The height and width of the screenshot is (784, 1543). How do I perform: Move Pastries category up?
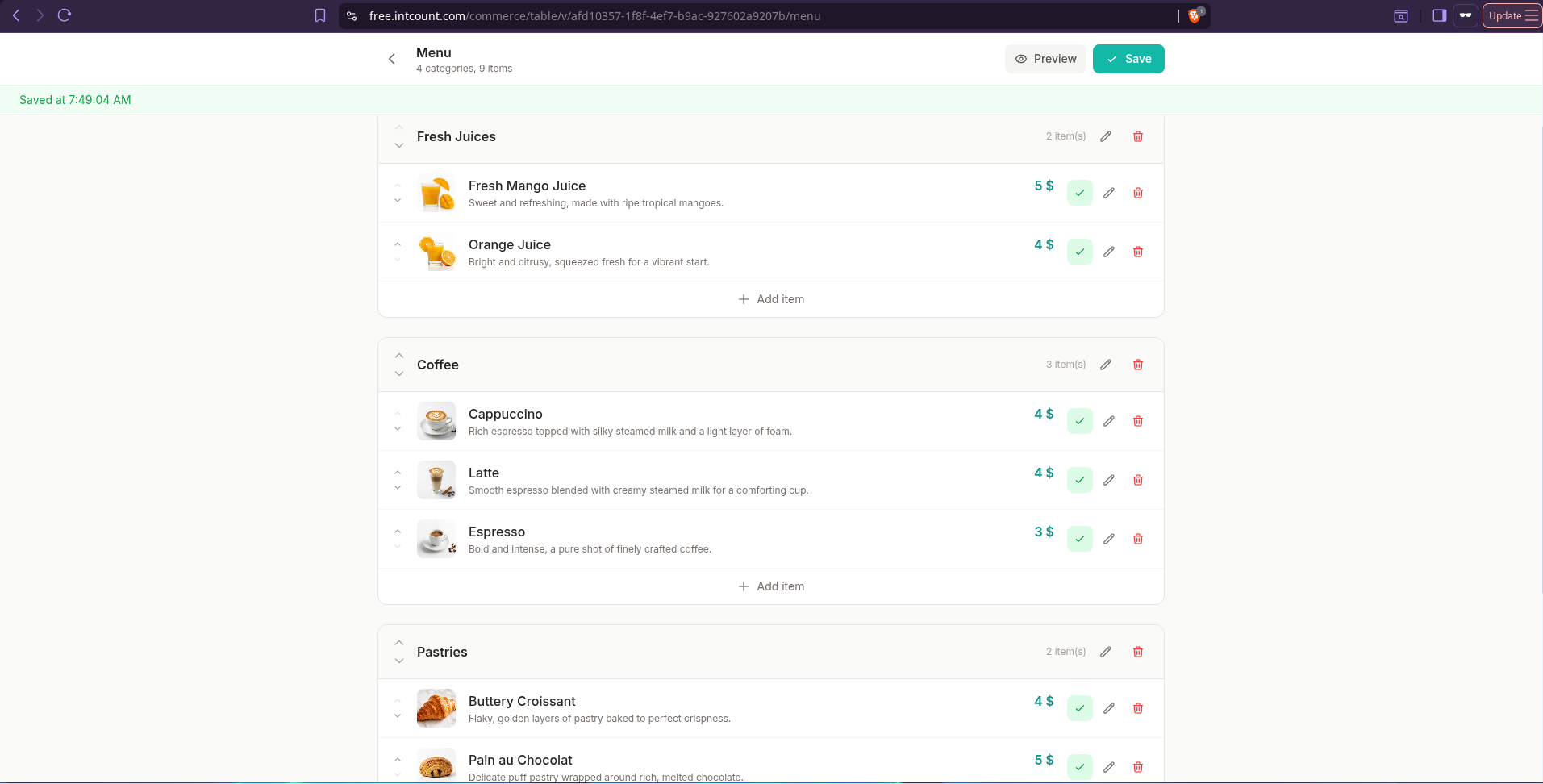399,643
